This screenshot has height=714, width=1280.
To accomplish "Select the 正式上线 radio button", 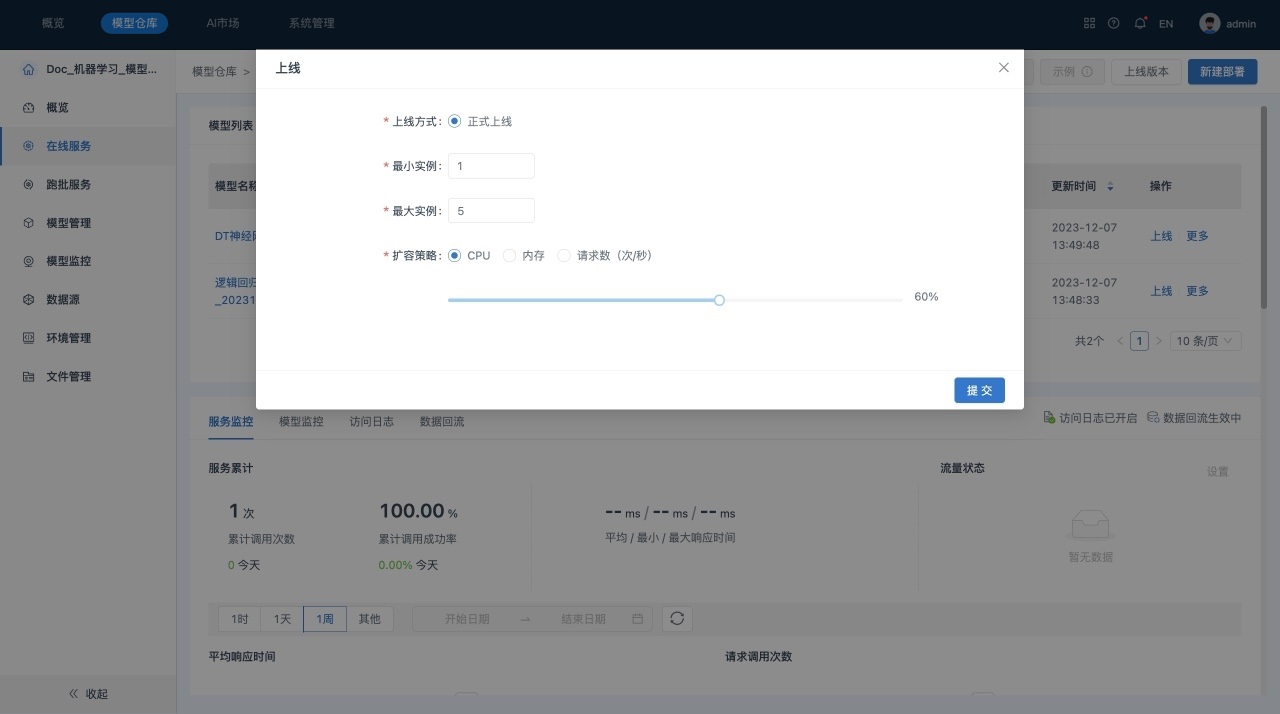I will 455,121.
